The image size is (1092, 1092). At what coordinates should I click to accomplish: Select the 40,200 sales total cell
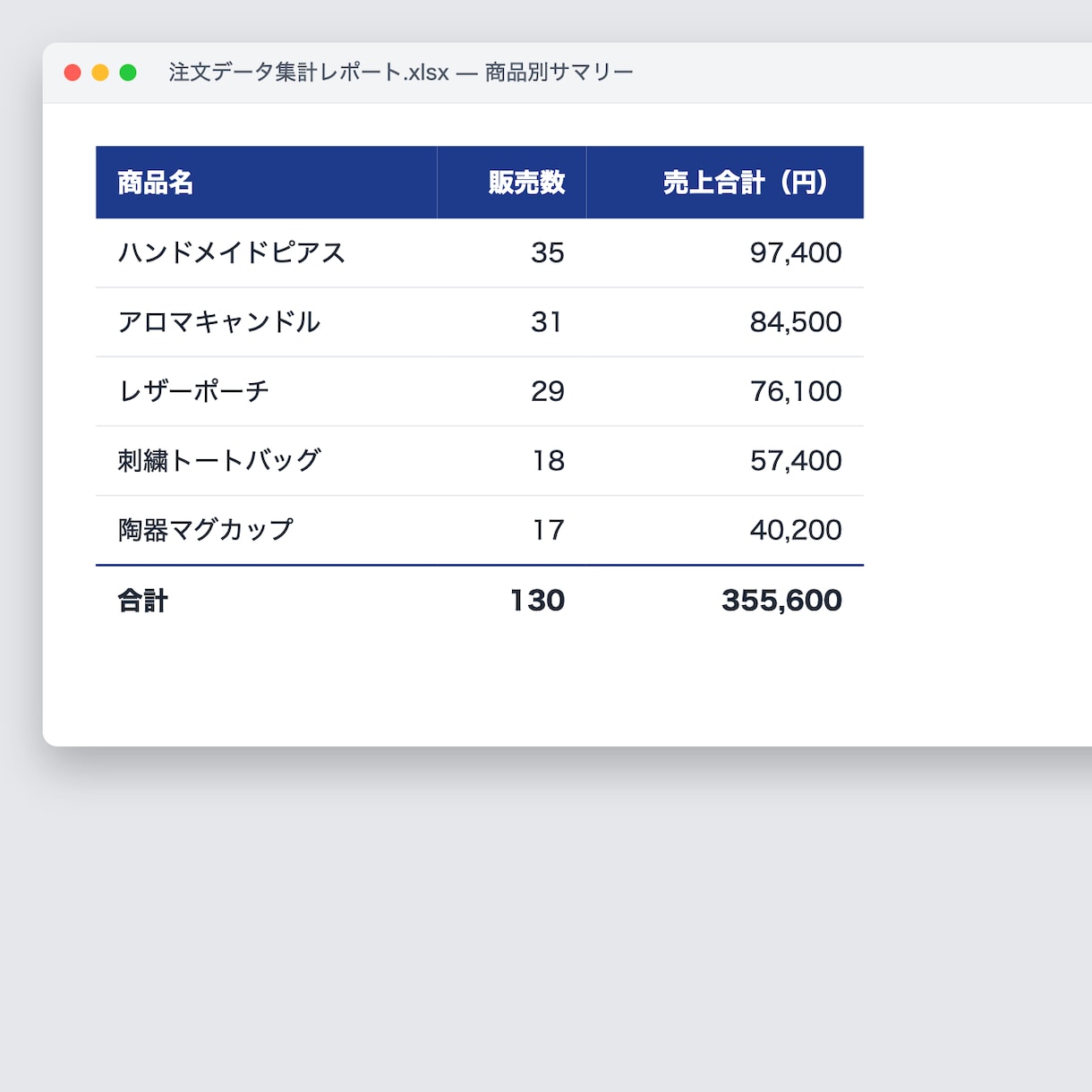725,530
